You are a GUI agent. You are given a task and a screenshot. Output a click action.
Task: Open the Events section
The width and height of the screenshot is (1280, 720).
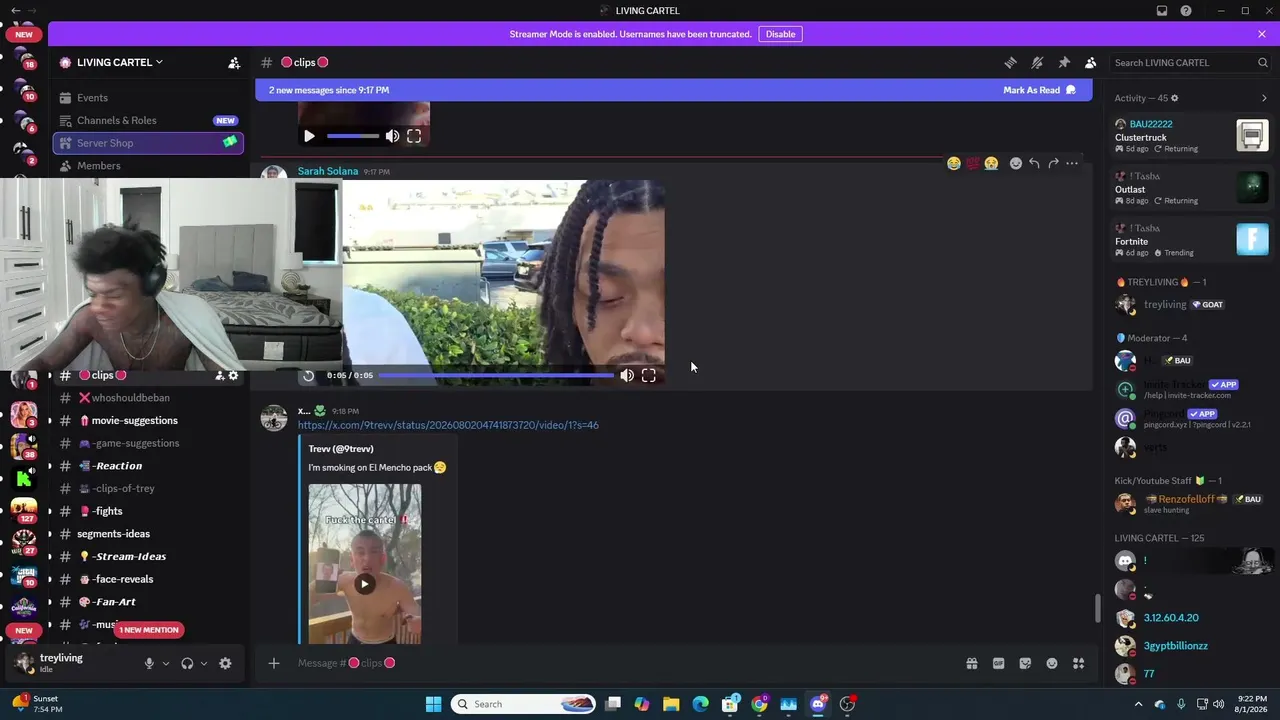pyautogui.click(x=147, y=98)
